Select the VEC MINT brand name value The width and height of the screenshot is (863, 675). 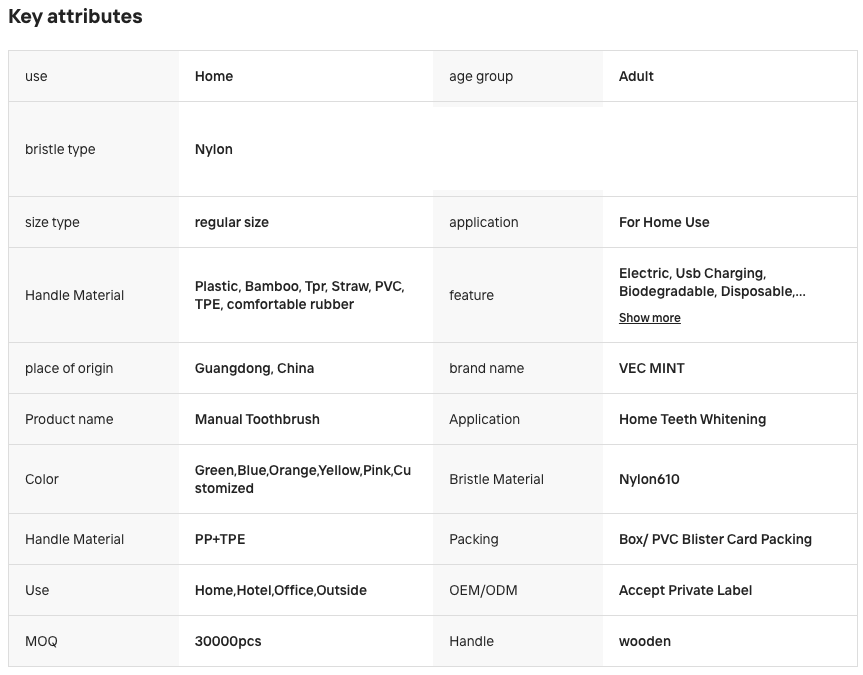pos(652,368)
